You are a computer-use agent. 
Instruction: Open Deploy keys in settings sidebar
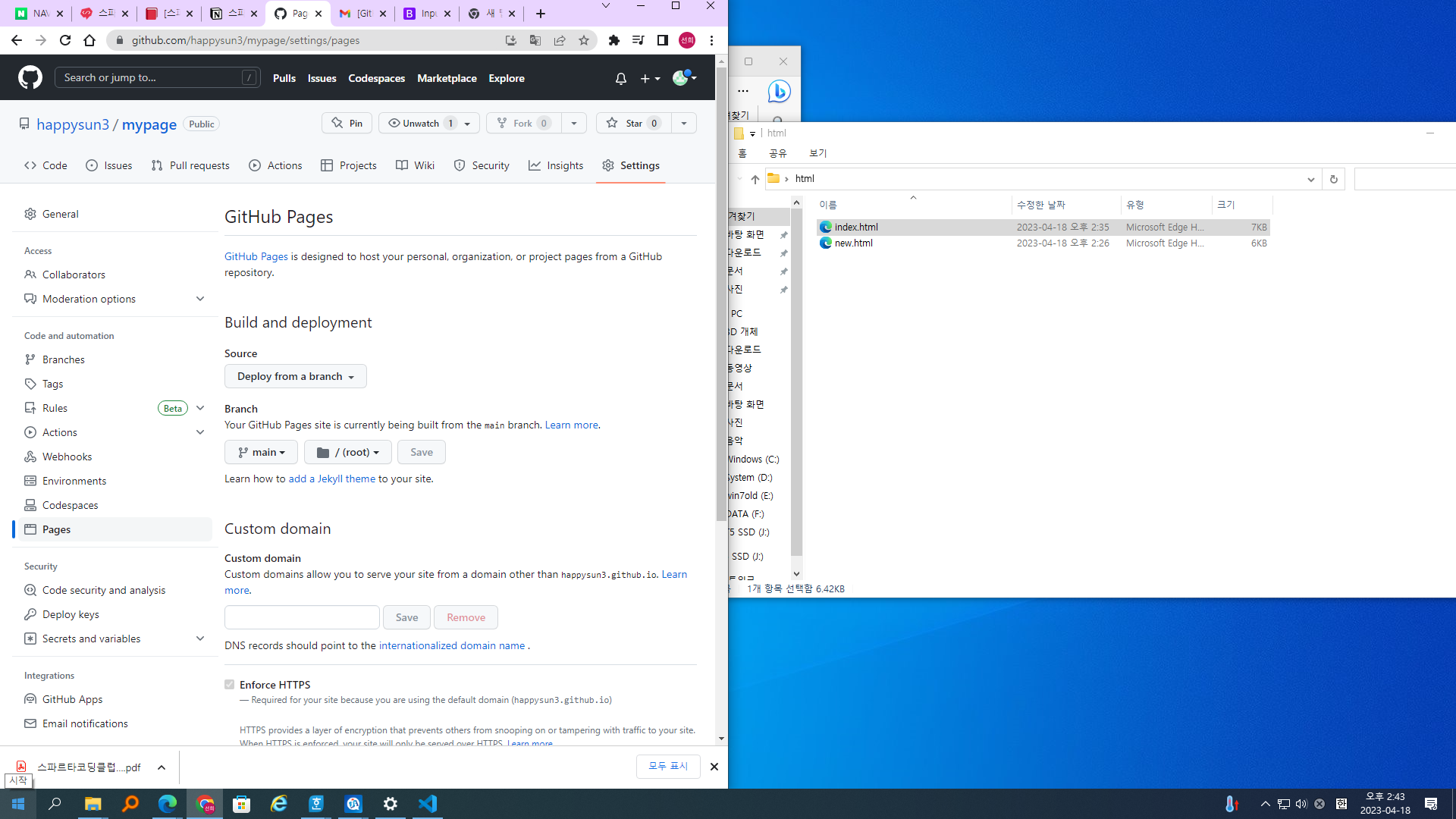coord(71,614)
